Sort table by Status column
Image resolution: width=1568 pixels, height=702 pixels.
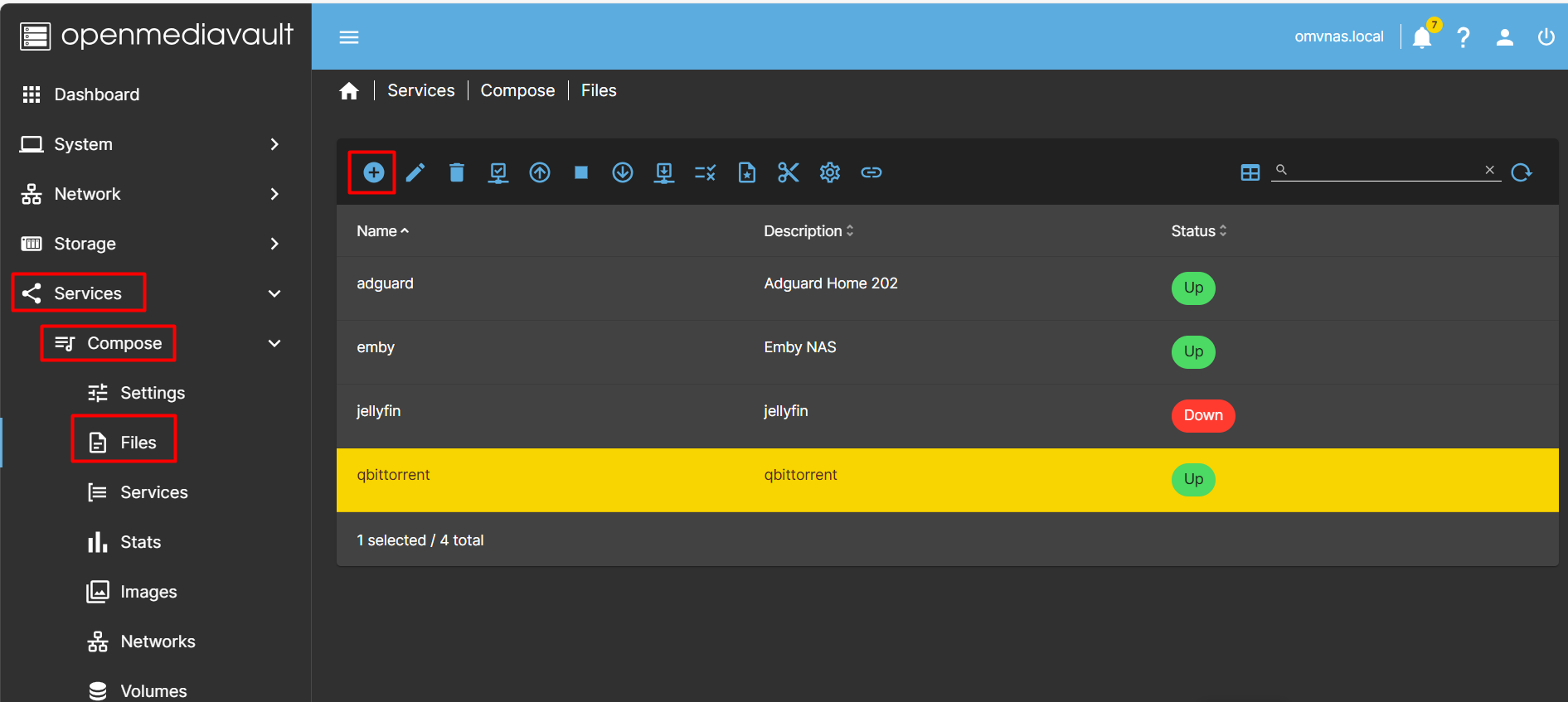pos(1198,231)
